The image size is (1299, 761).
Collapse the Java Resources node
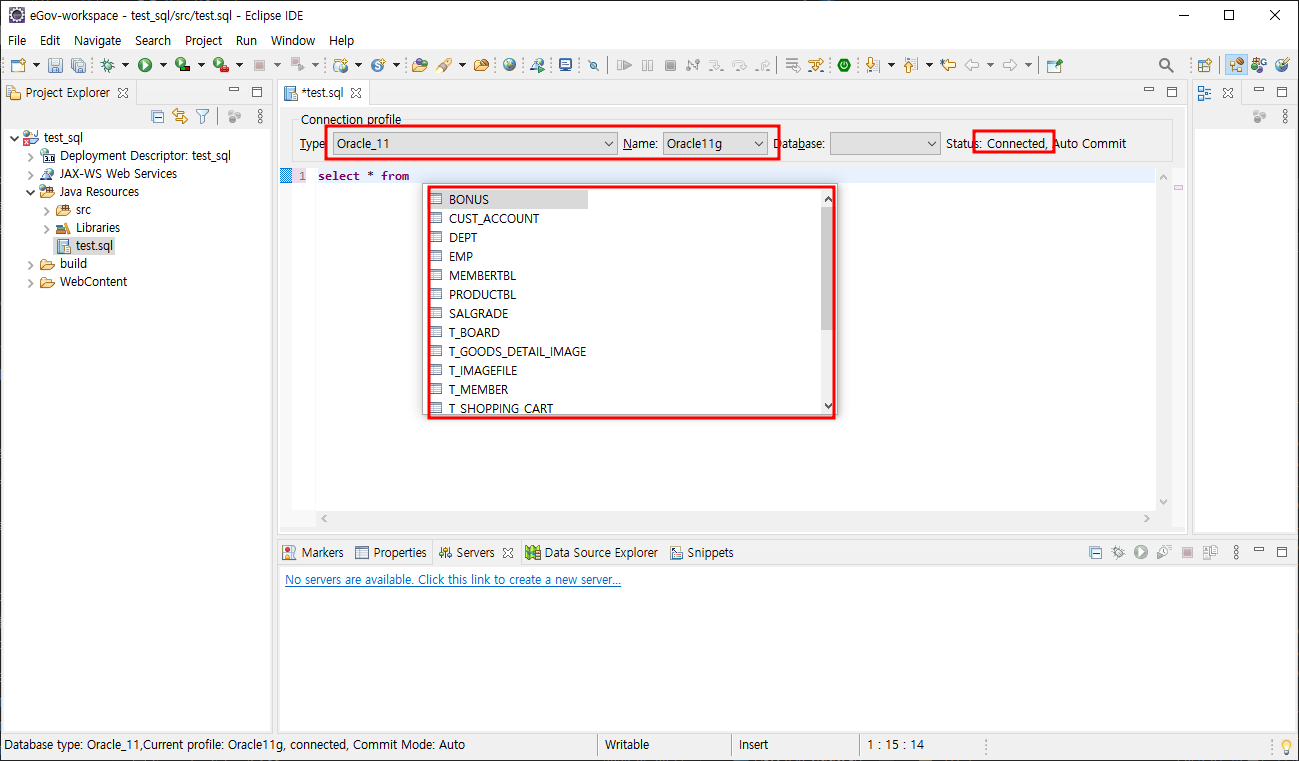coord(30,192)
